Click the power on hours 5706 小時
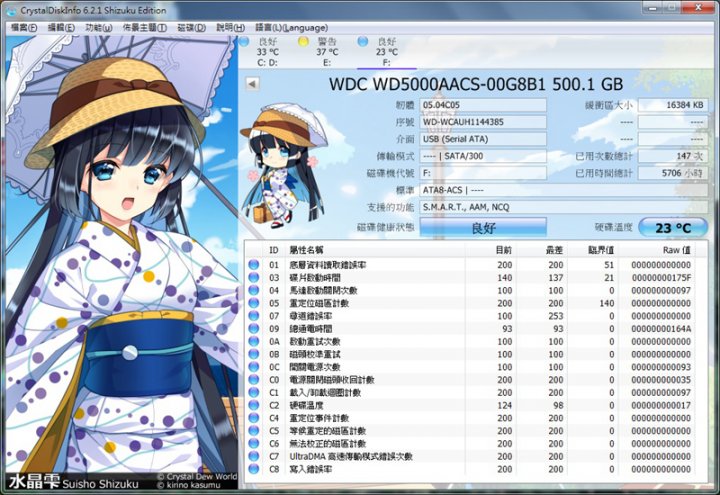 pyautogui.click(x=673, y=173)
